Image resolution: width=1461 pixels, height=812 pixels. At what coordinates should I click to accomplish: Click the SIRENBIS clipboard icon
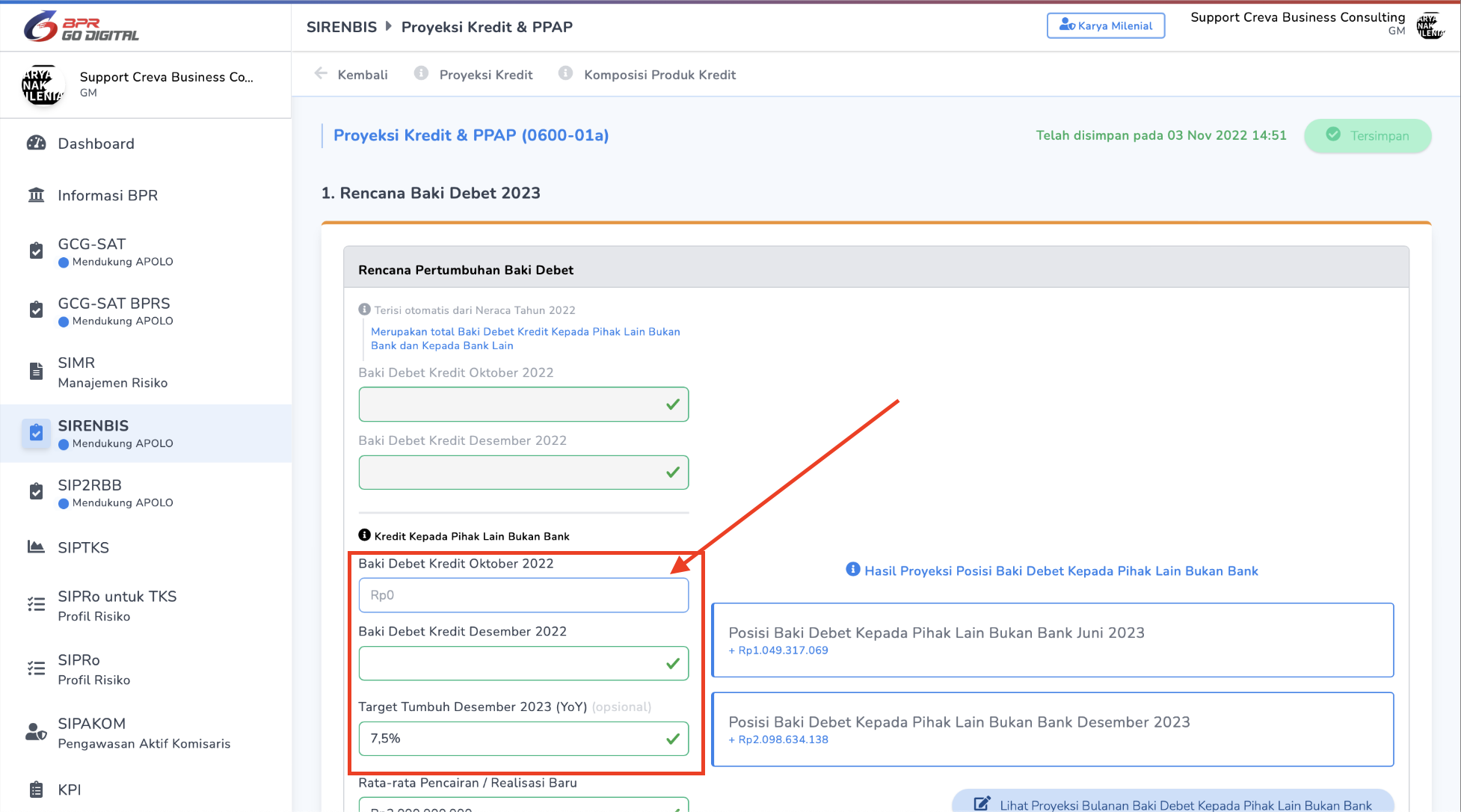click(36, 433)
